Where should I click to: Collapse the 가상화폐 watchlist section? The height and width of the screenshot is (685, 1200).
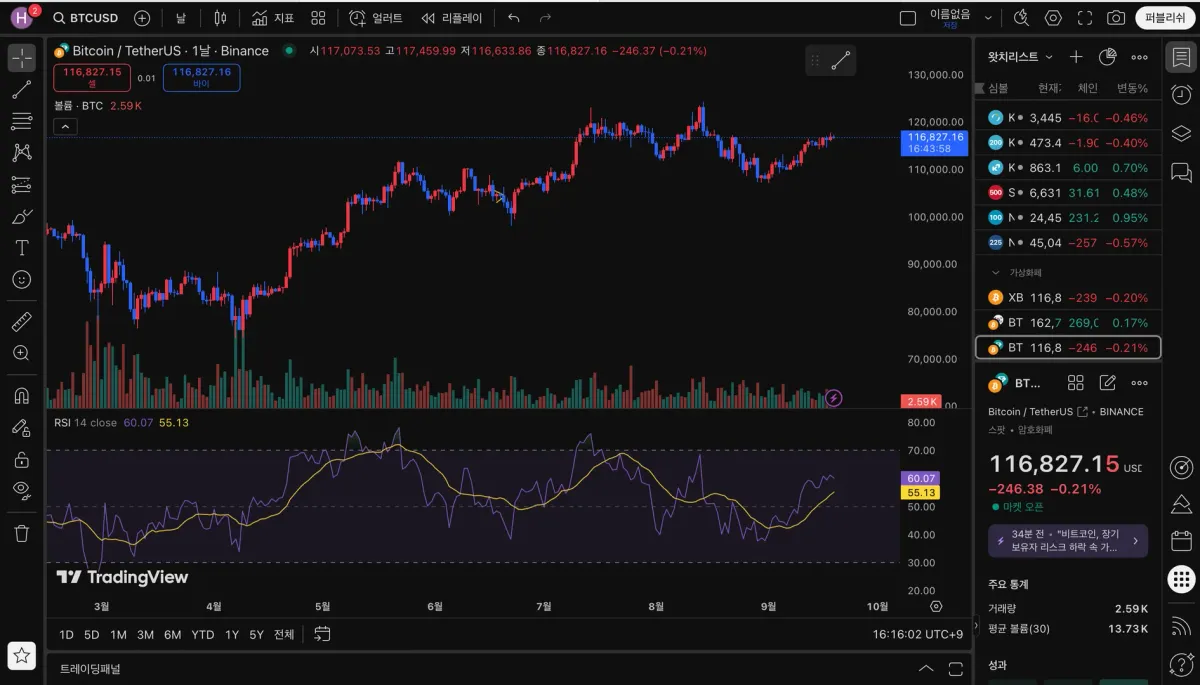point(995,272)
